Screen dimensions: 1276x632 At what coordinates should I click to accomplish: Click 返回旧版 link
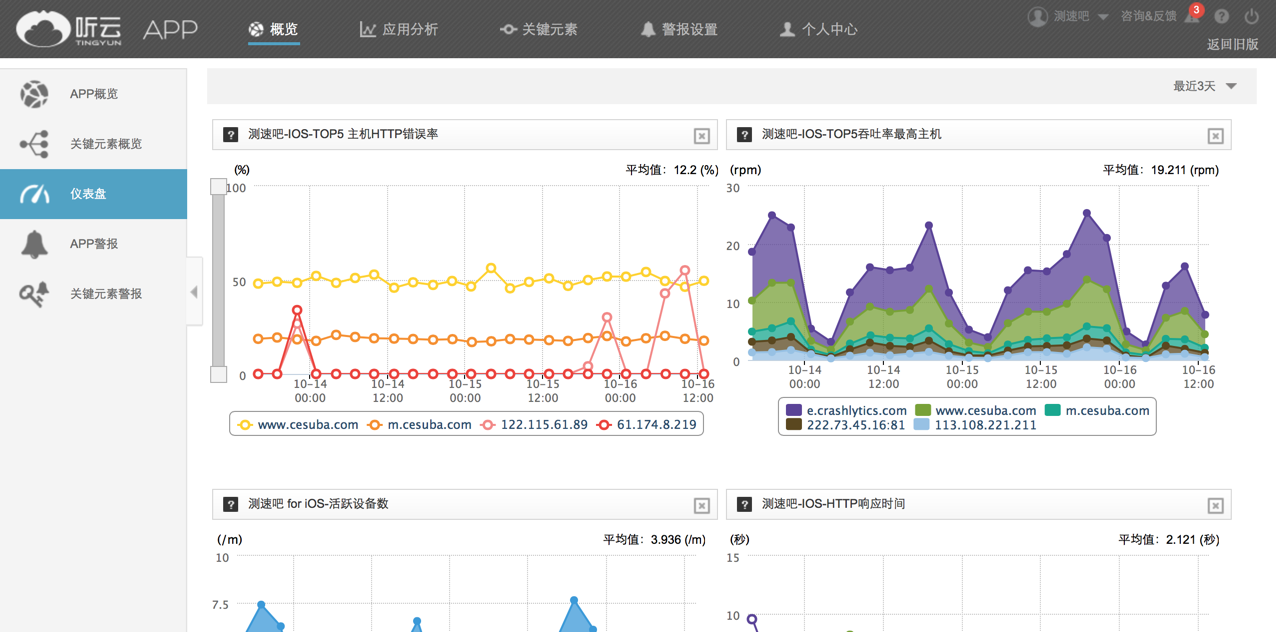tap(1232, 44)
